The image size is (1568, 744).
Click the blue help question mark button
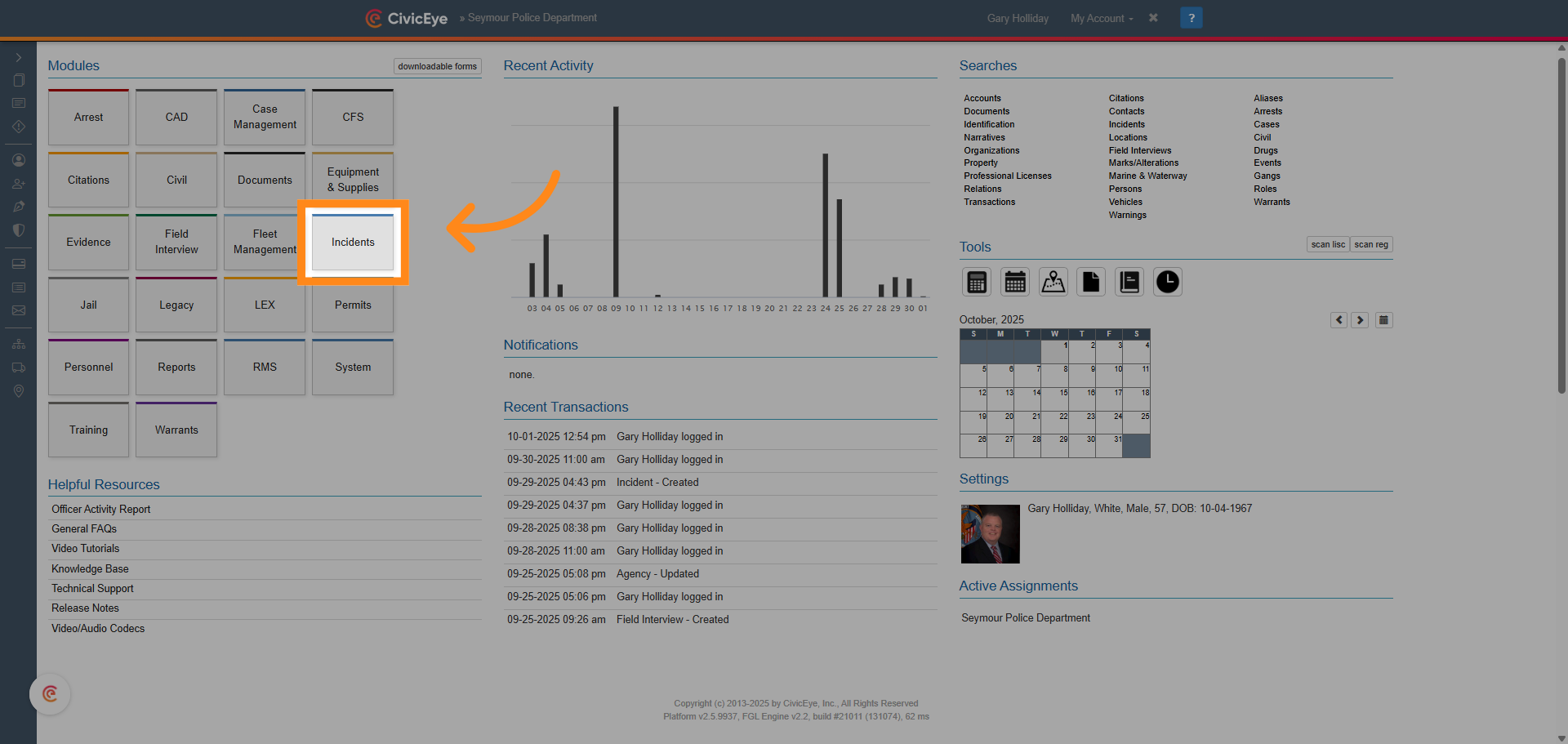[x=1192, y=18]
